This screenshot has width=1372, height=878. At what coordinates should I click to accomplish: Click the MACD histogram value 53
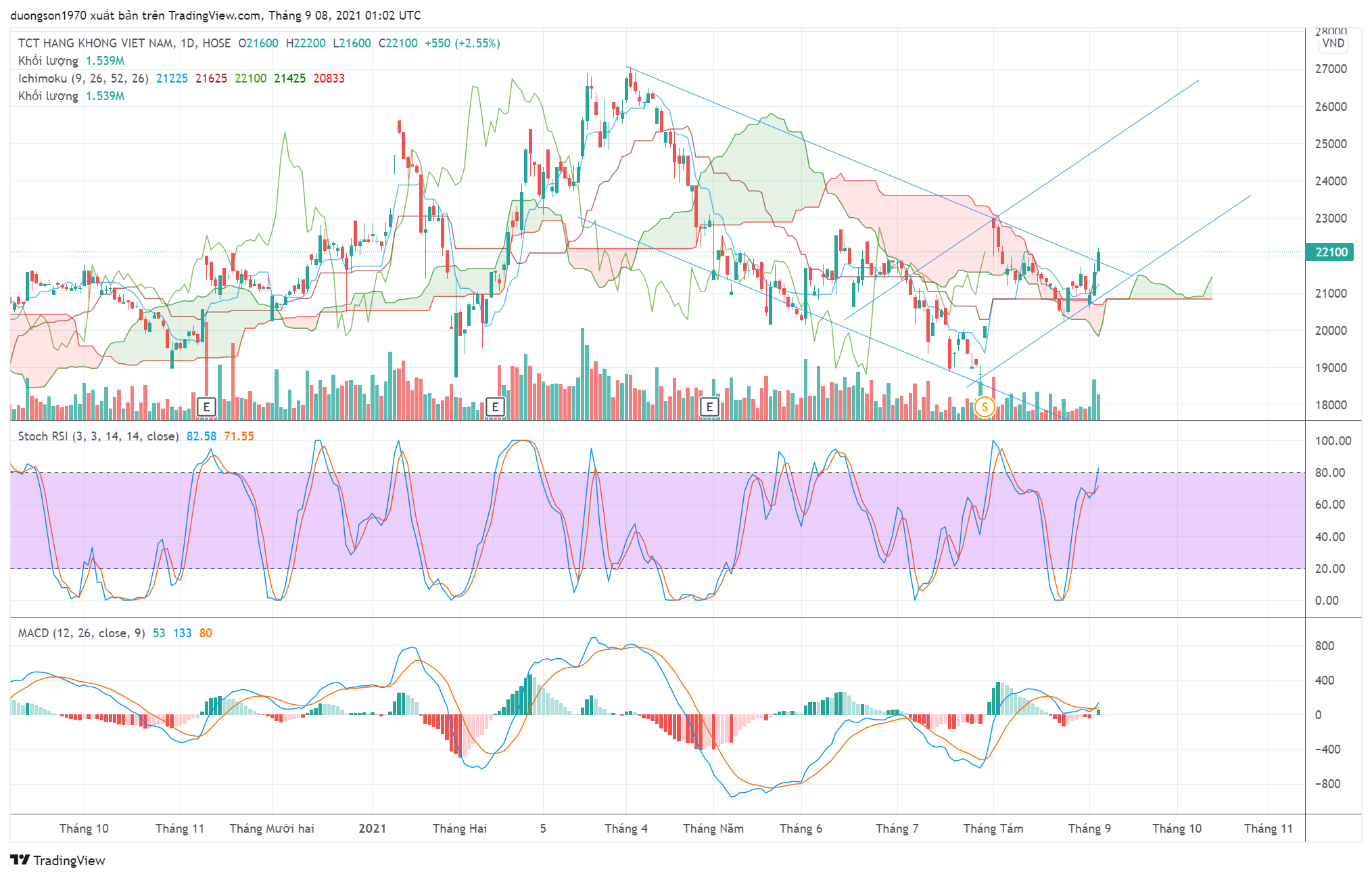(x=159, y=633)
